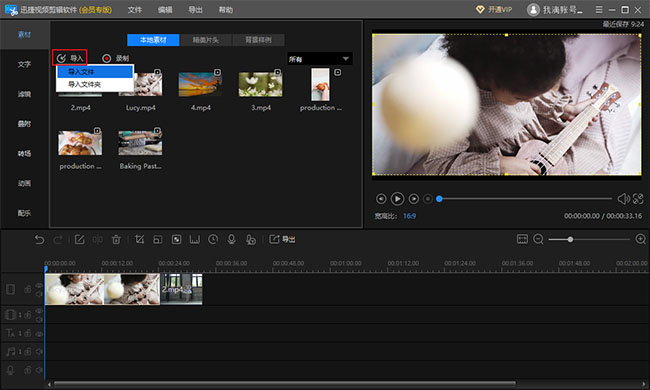The height and width of the screenshot is (390, 650).
Task: Click the timeline horizontal scrollbar
Action: pos(285,384)
